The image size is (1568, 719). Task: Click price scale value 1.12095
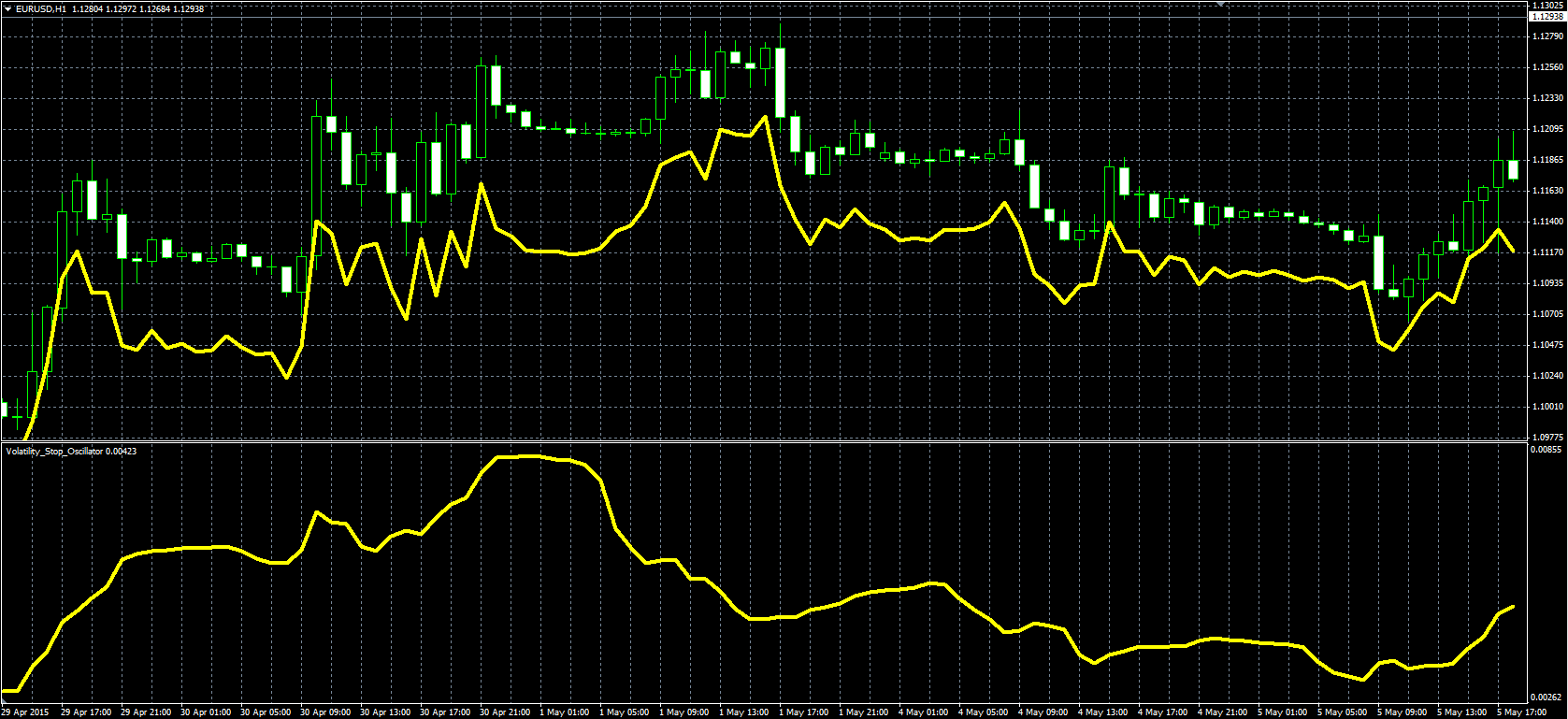pyautogui.click(x=1547, y=129)
